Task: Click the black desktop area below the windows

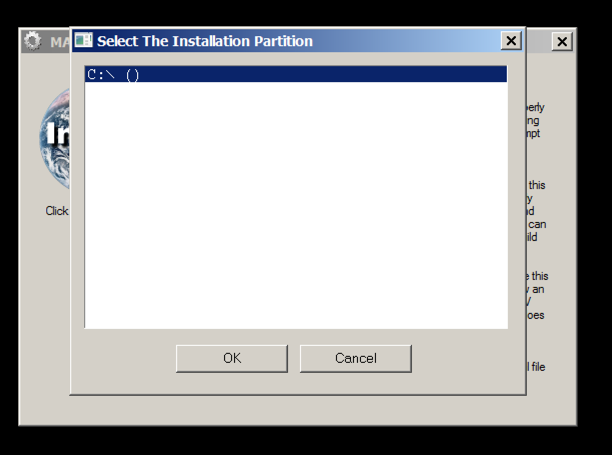Action: [x=300, y=440]
